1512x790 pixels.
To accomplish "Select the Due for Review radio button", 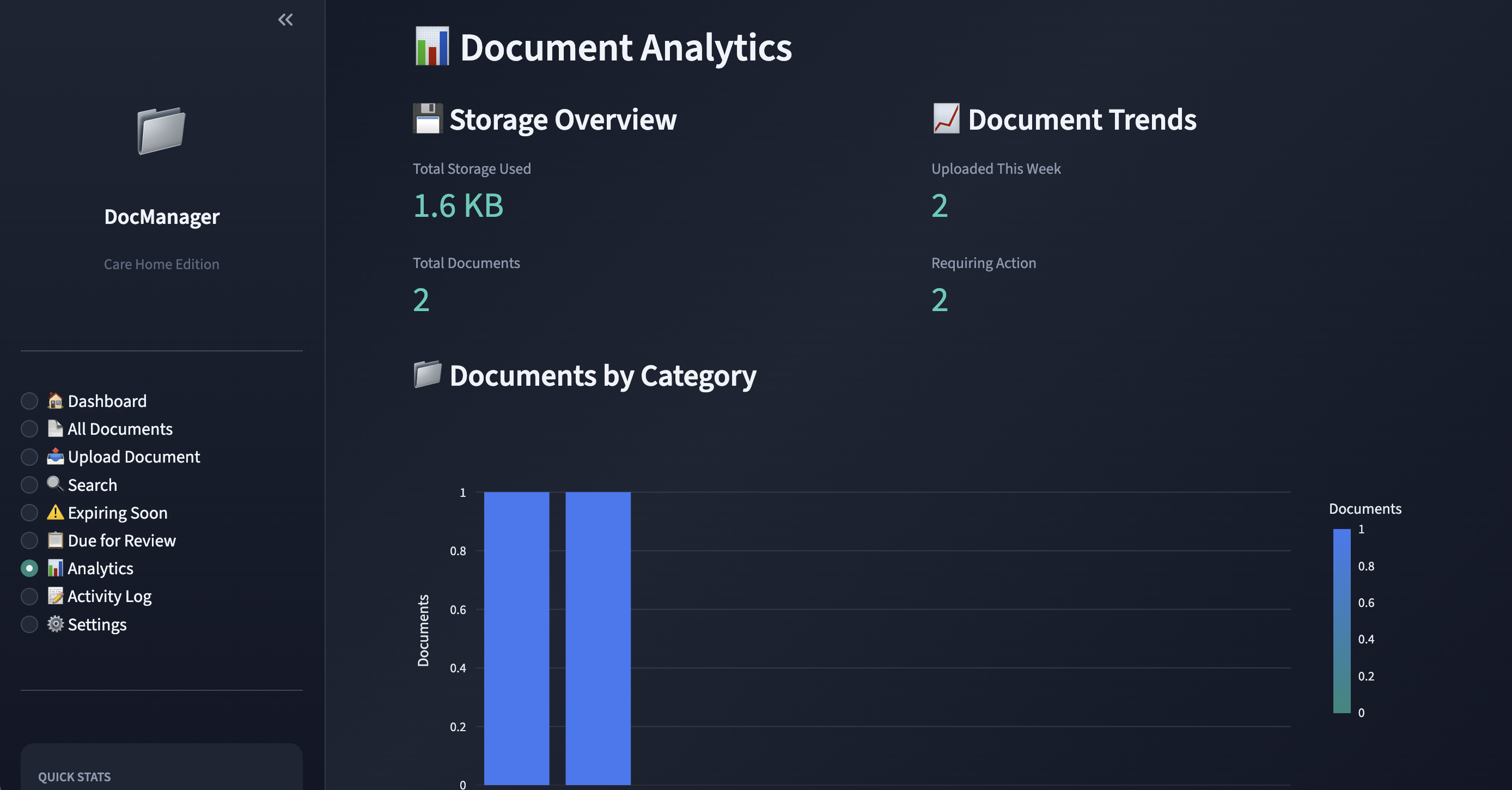I will click(x=29, y=540).
